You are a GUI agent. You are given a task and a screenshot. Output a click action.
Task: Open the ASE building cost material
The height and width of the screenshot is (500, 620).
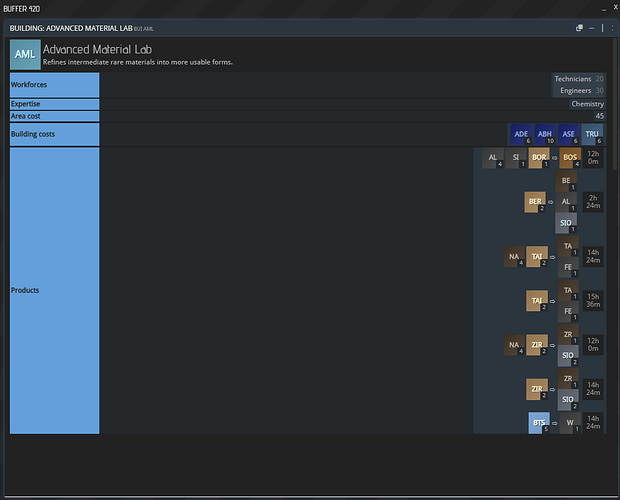click(569, 134)
